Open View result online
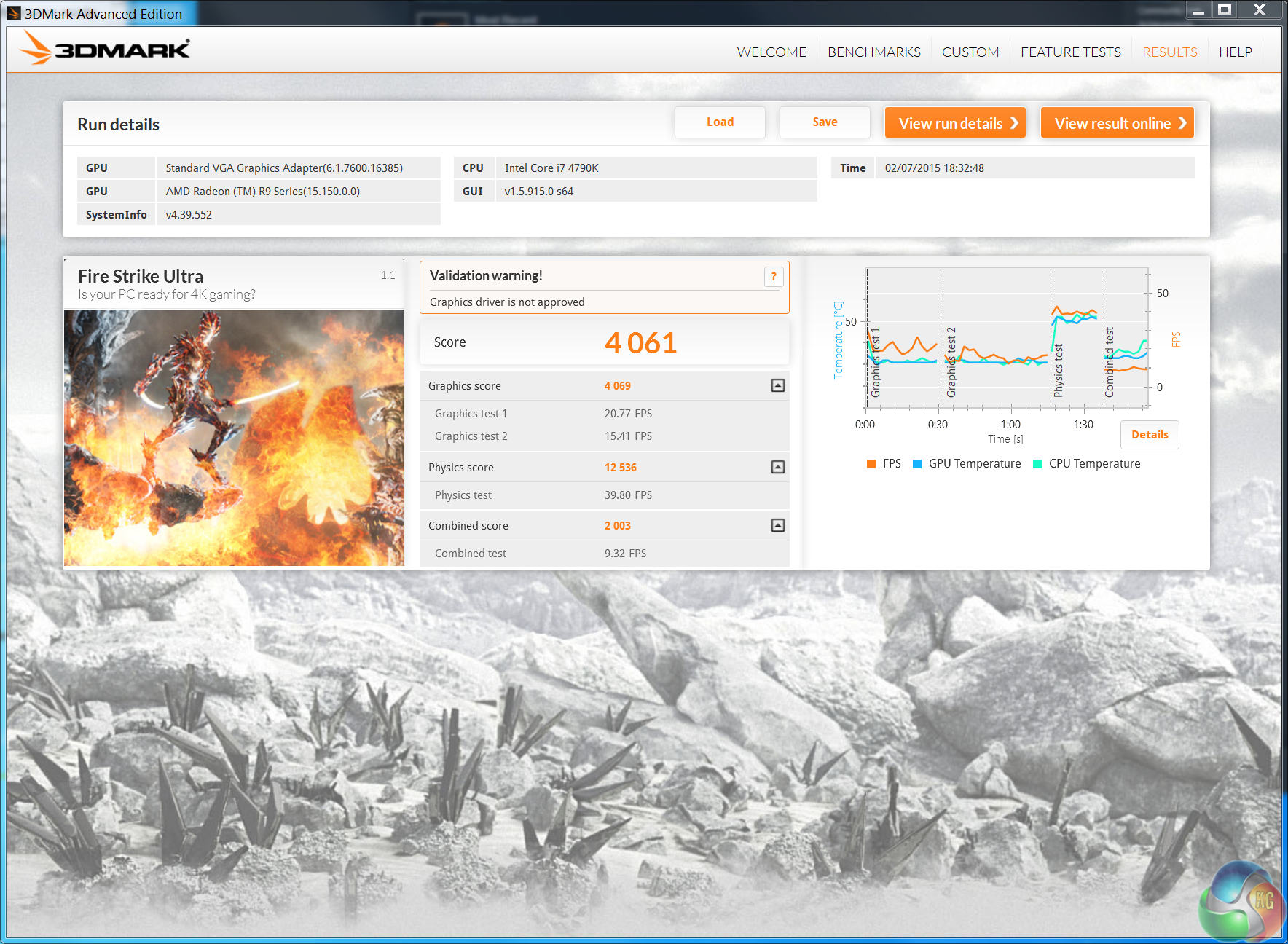The height and width of the screenshot is (944, 1288). (1117, 123)
